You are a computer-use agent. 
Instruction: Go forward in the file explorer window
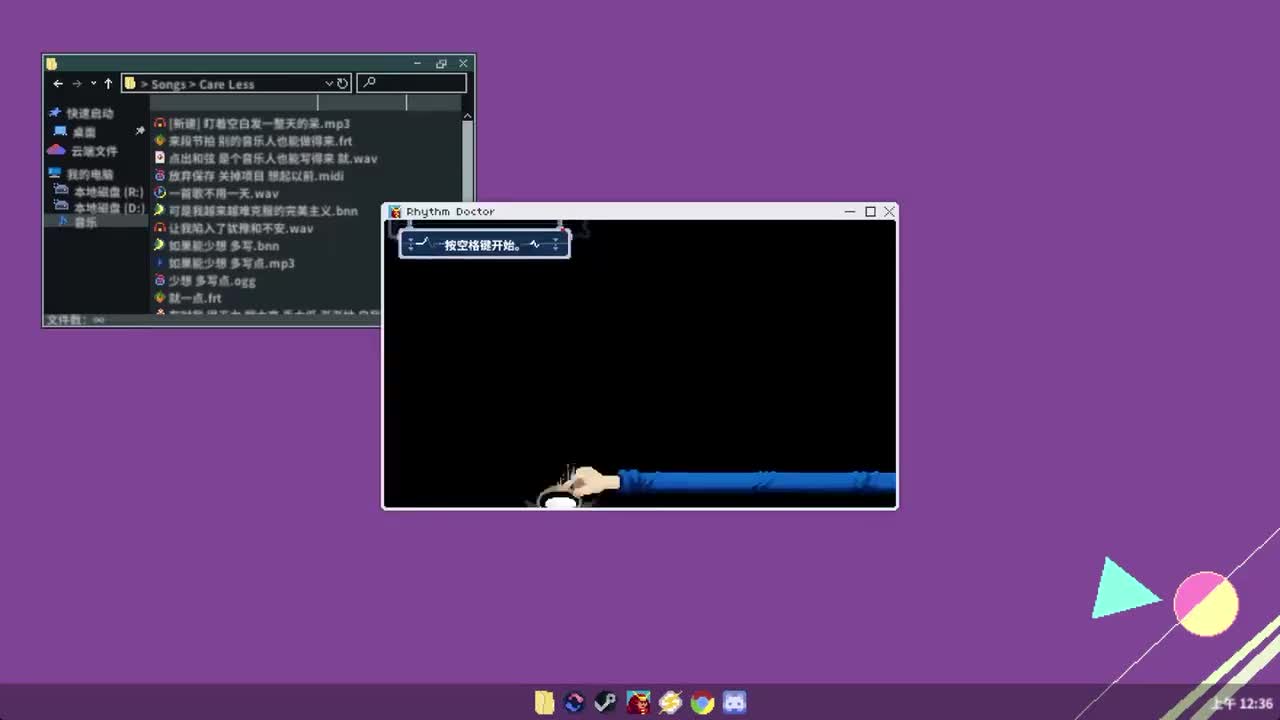click(x=77, y=84)
